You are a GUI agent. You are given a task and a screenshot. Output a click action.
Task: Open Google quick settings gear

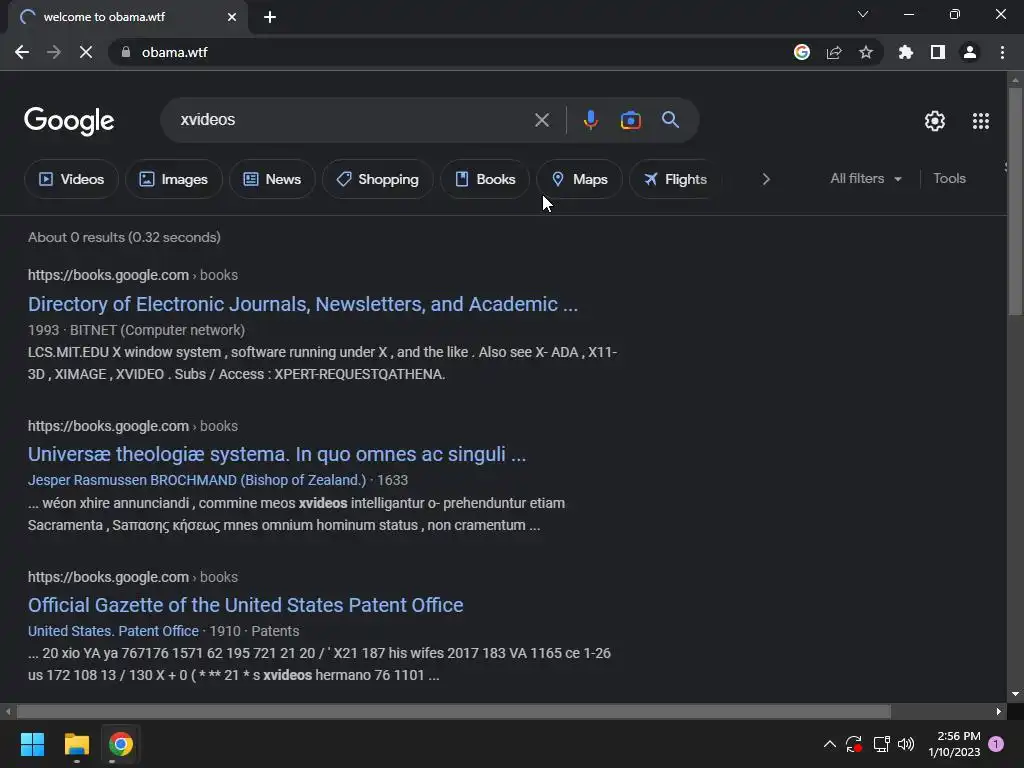click(935, 121)
